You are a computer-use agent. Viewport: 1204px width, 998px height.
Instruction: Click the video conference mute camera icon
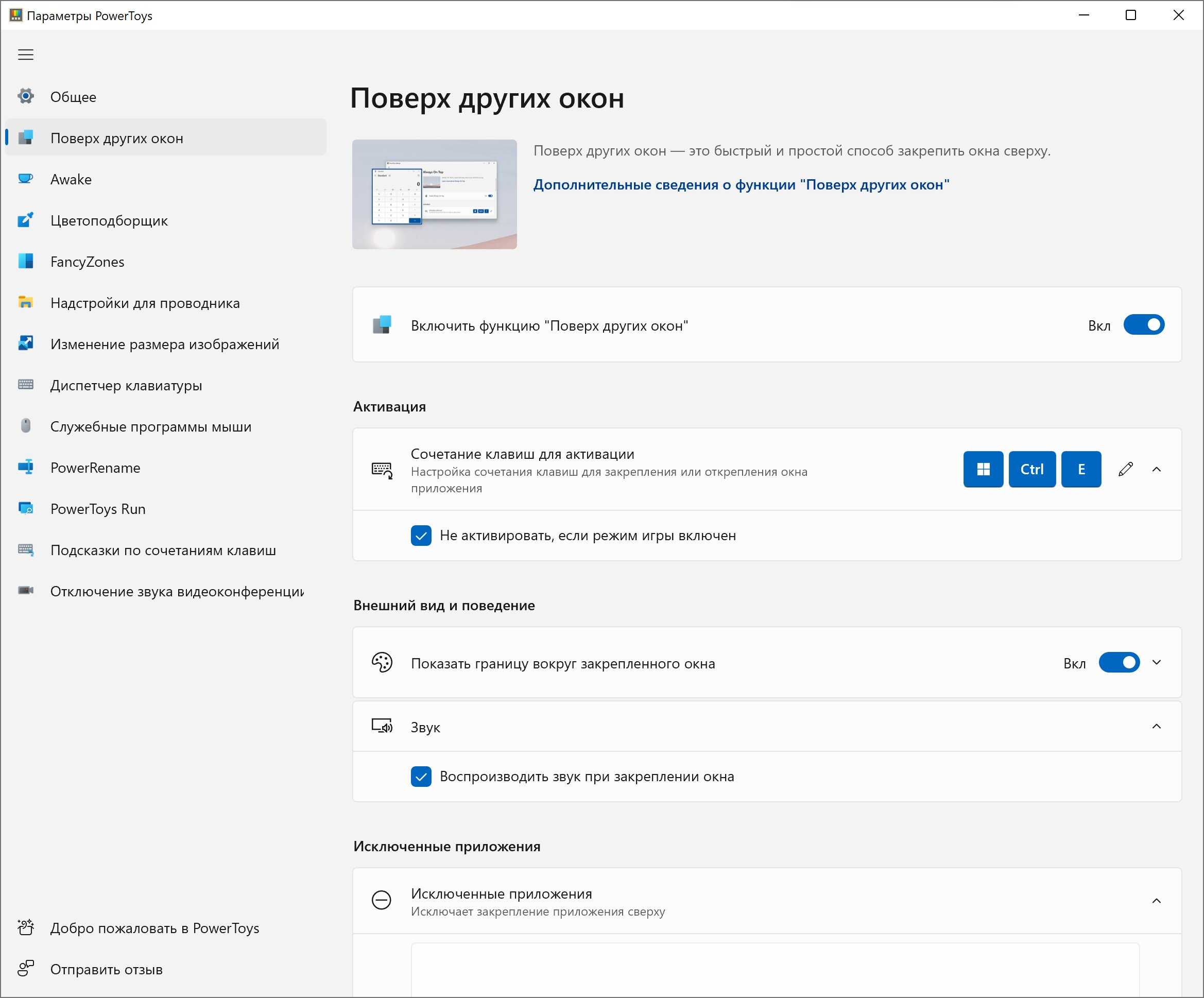26,591
